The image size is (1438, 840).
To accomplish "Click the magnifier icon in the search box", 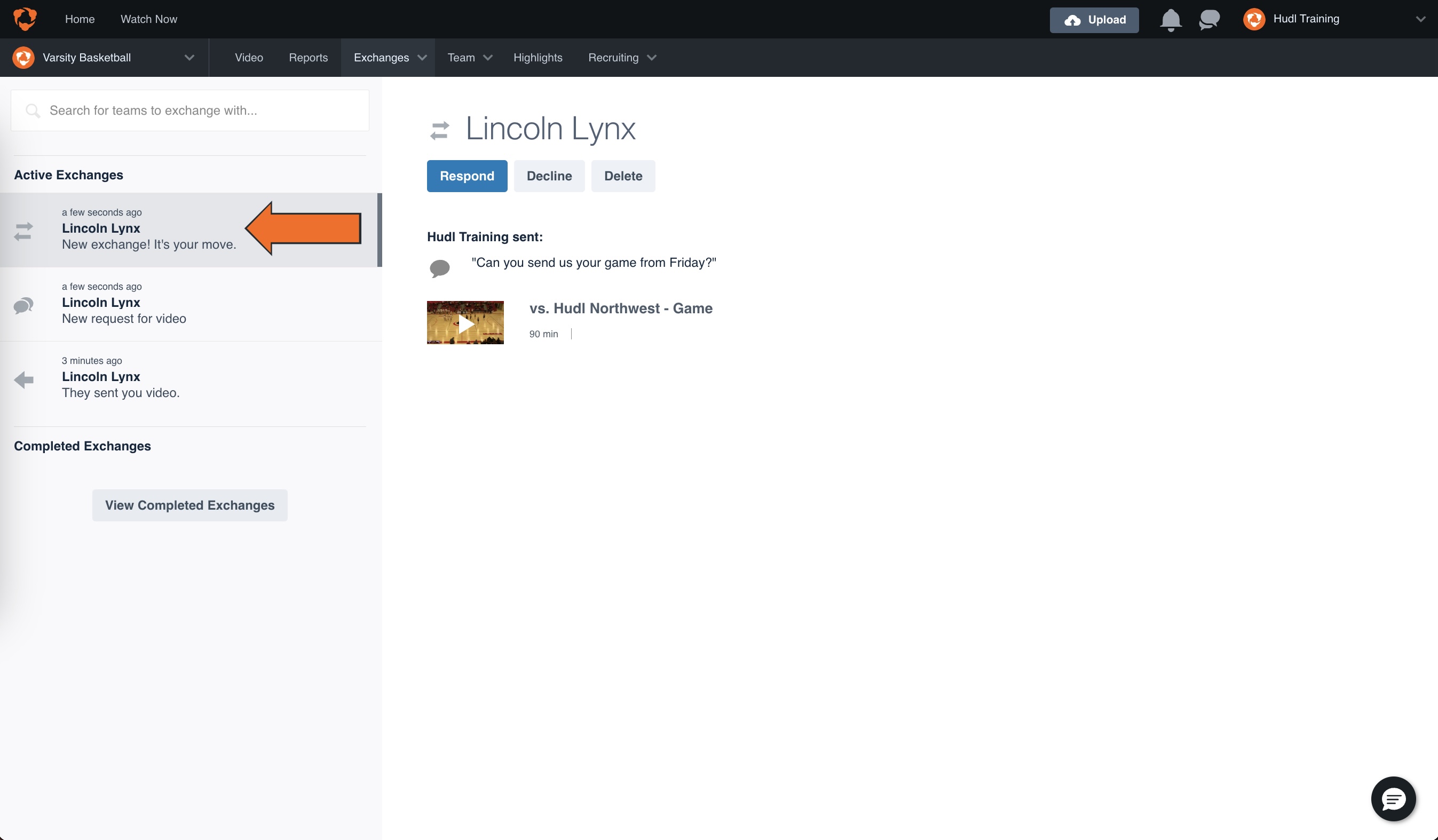I will click(x=33, y=110).
